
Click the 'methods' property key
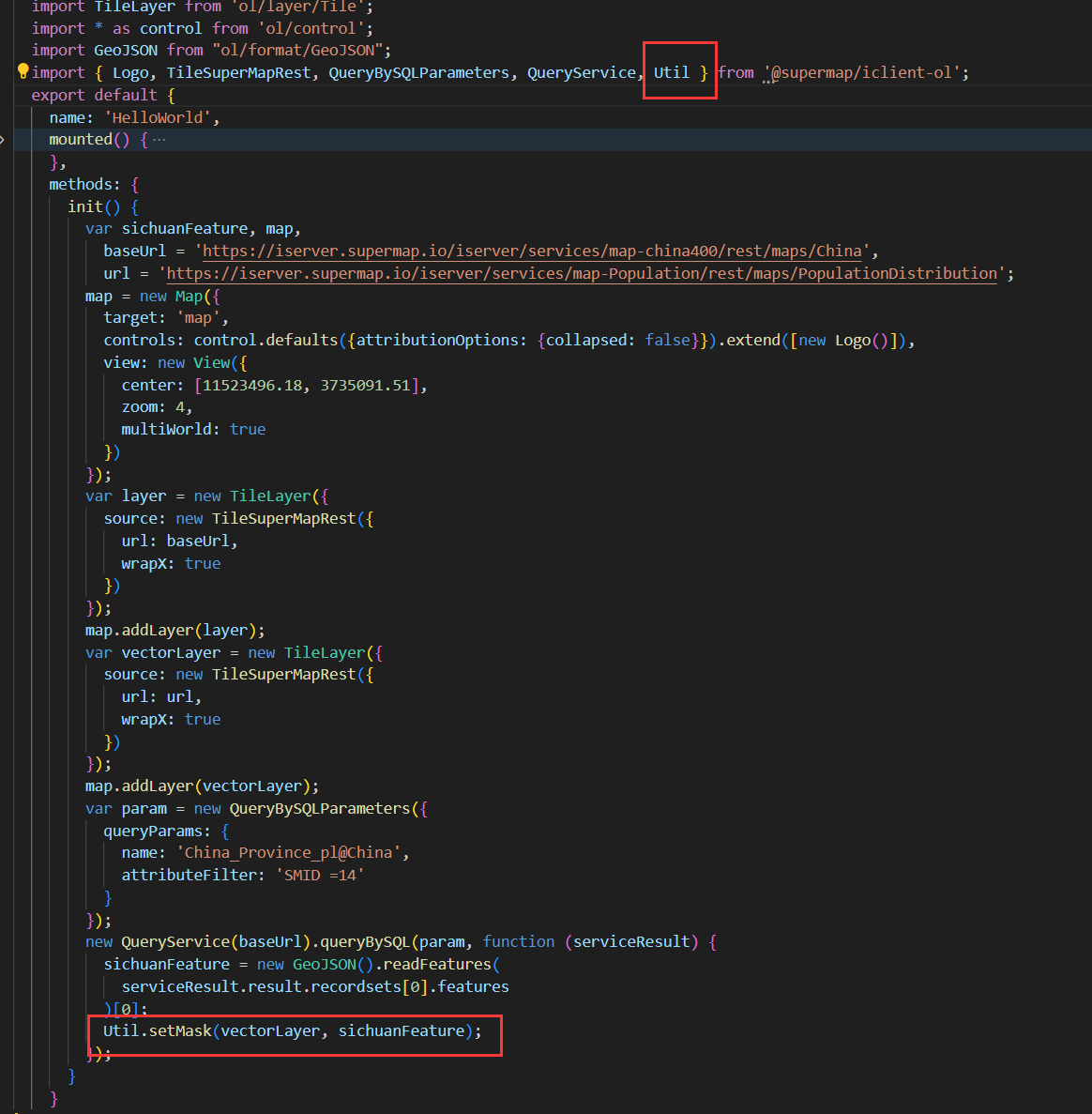pyautogui.click(x=81, y=185)
